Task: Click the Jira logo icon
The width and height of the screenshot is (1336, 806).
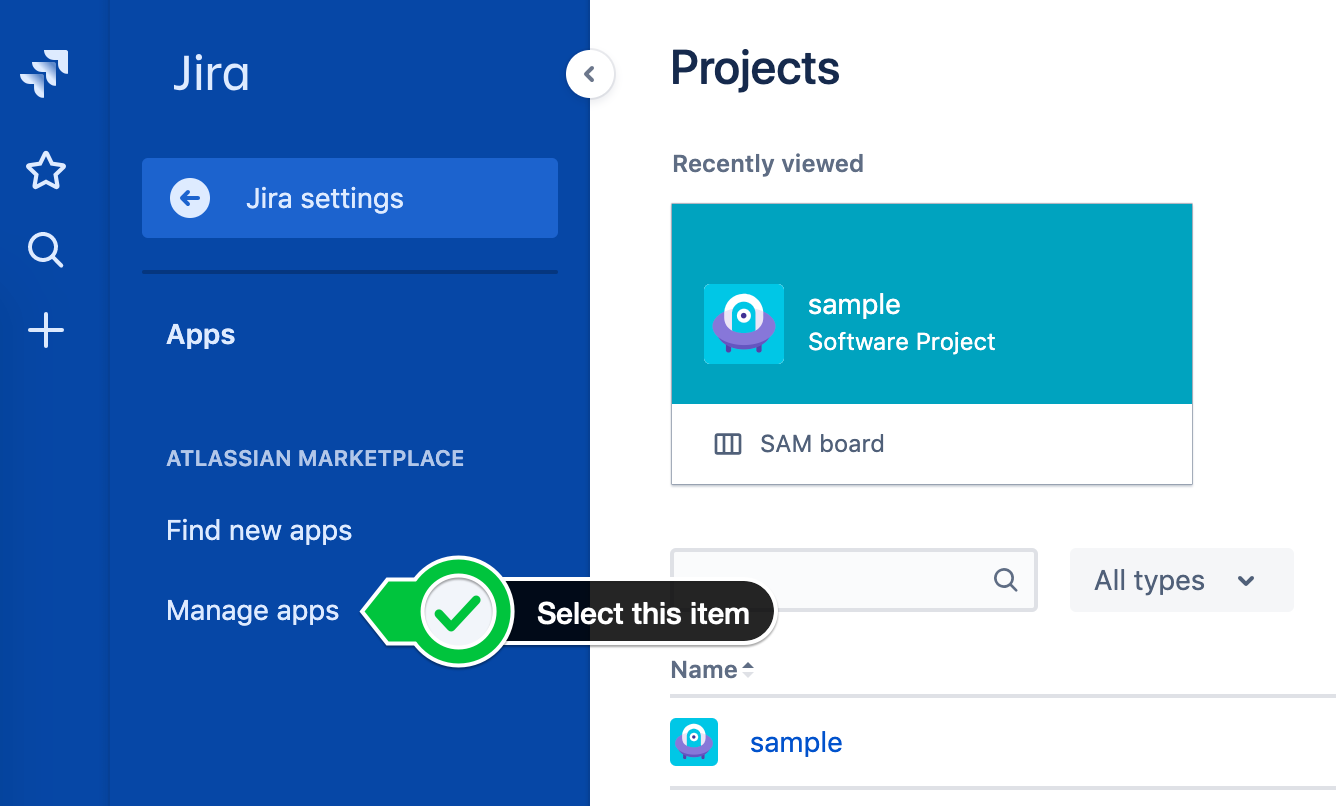Action: pos(45,75)
